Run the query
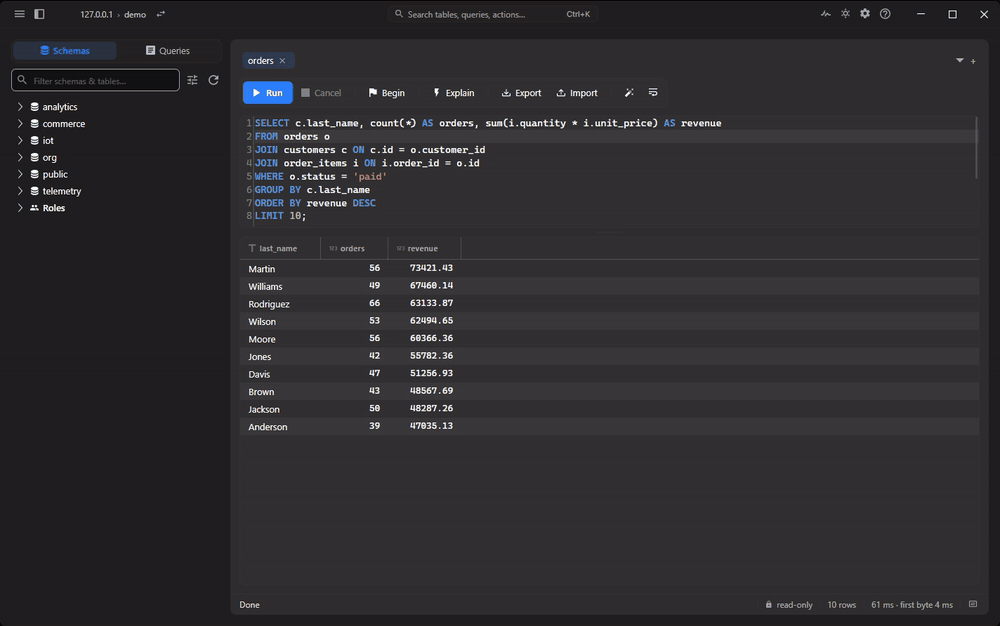Image resolution: width=1000 pixels, height=626 pixels. (x=268, y=92)
